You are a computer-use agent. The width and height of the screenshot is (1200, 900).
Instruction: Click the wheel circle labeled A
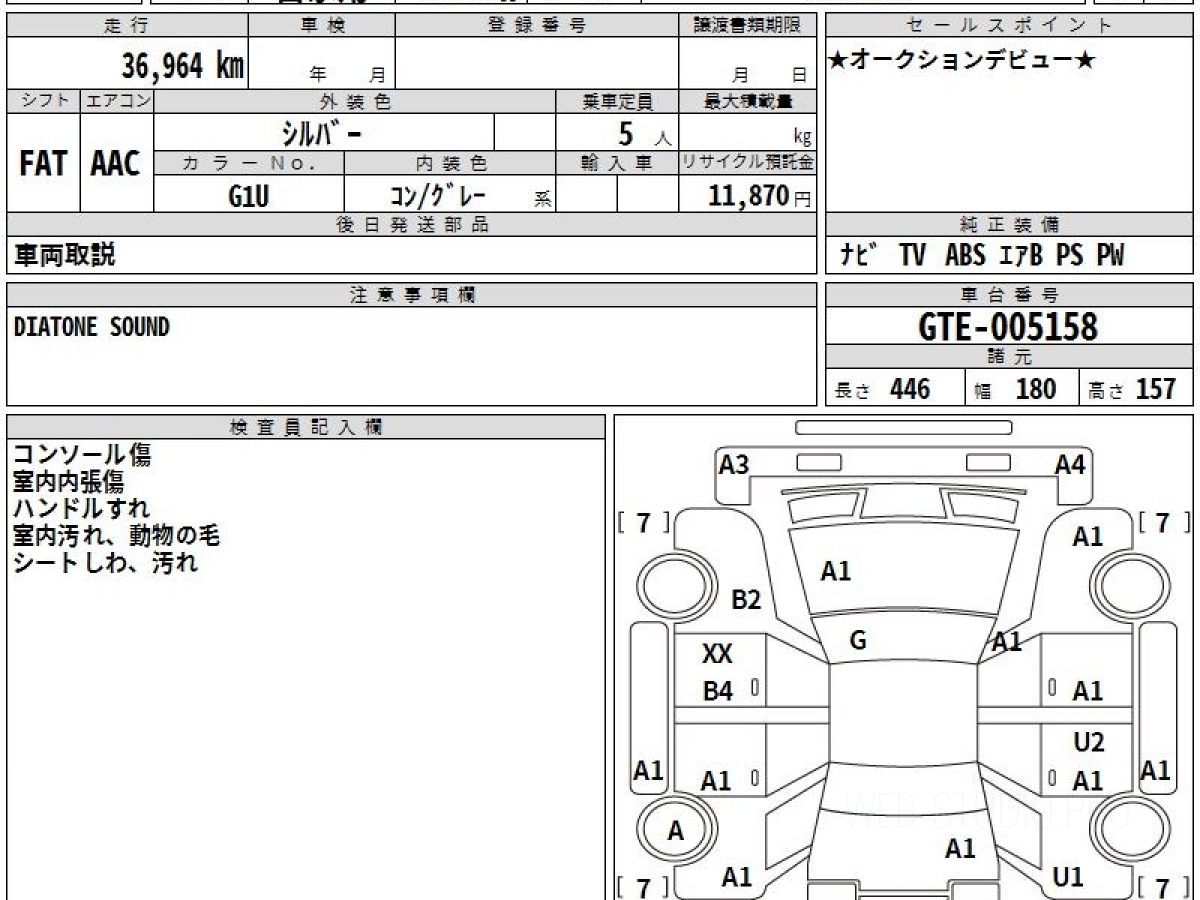676,830
